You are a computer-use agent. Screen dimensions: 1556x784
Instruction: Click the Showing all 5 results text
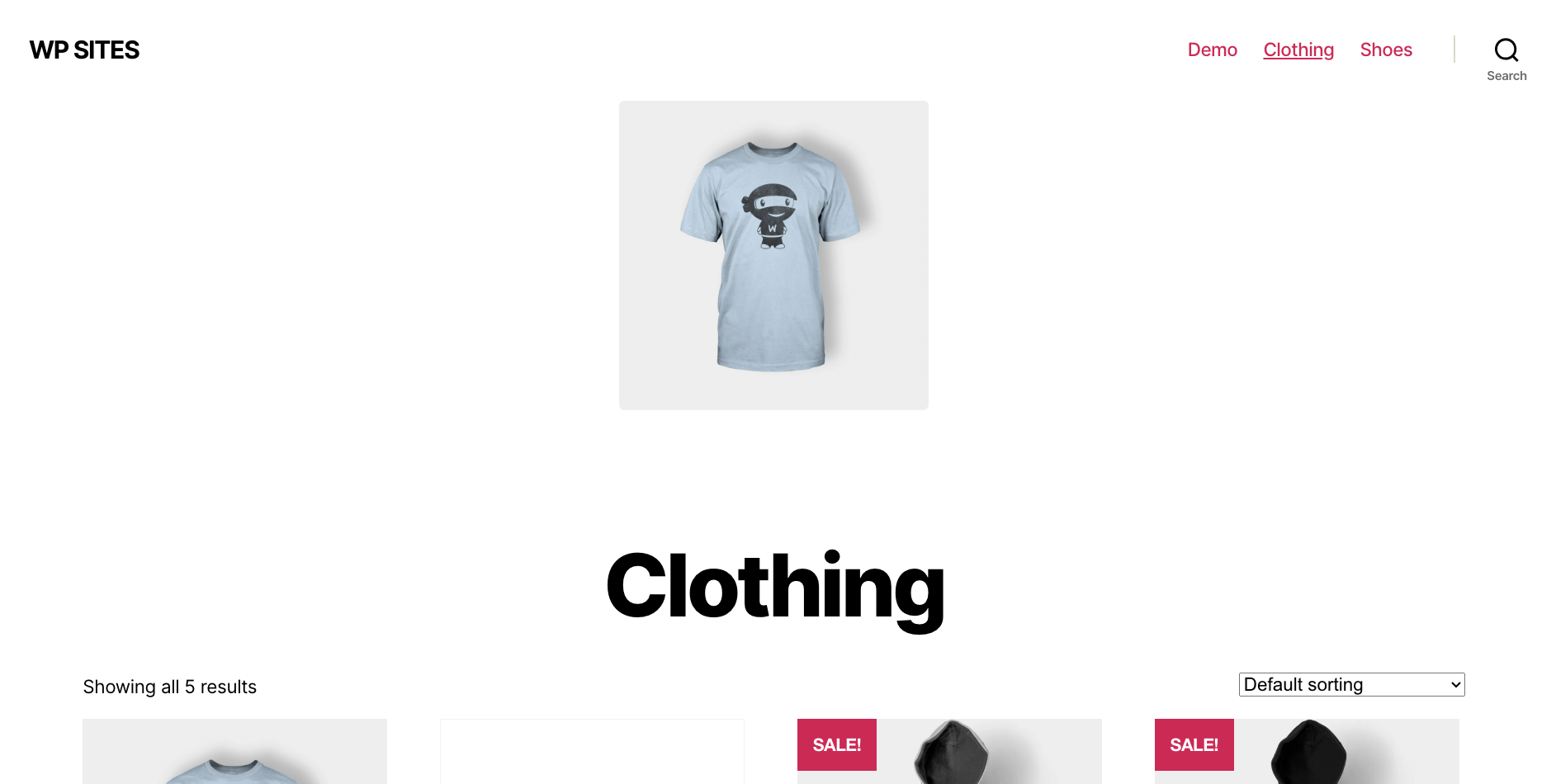coord(169,687)
